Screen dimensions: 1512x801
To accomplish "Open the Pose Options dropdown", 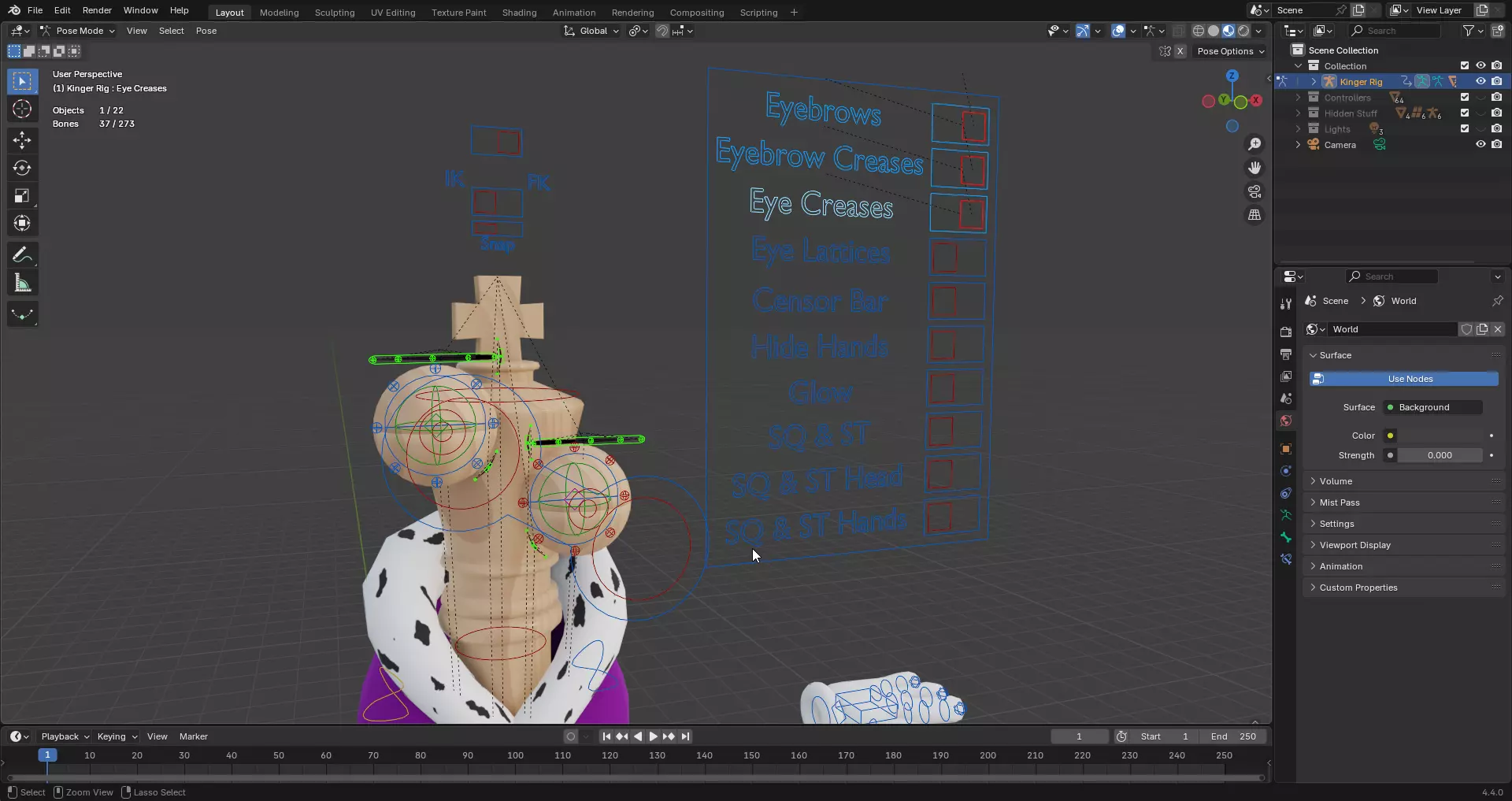I will (1230, 51).
